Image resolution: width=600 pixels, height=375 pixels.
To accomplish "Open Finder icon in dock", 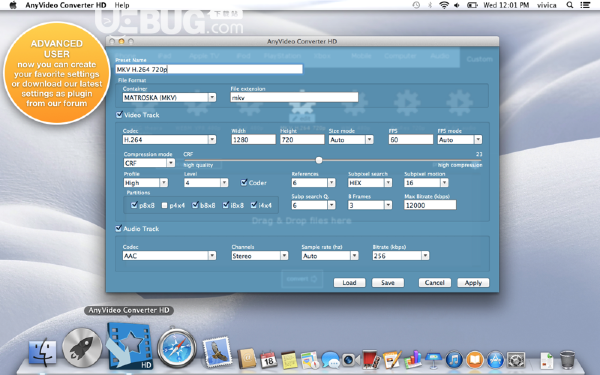I will click(42, 352).
